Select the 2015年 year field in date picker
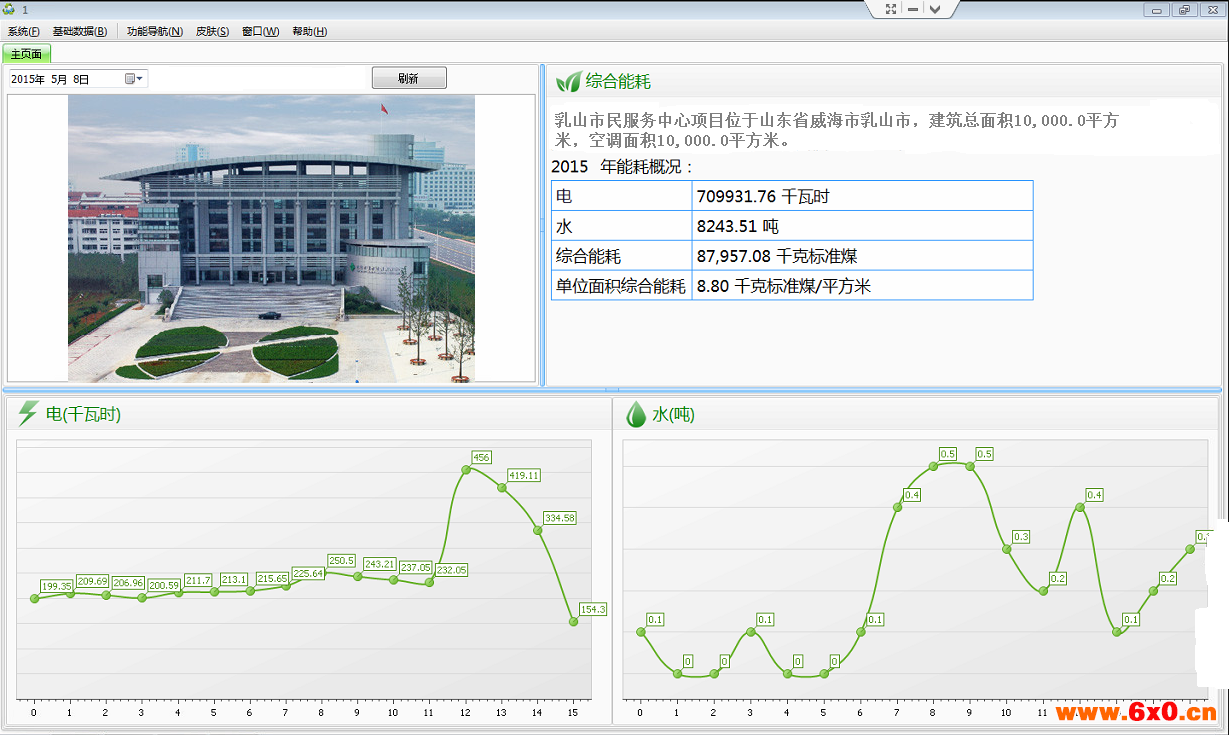 (28, 79)
